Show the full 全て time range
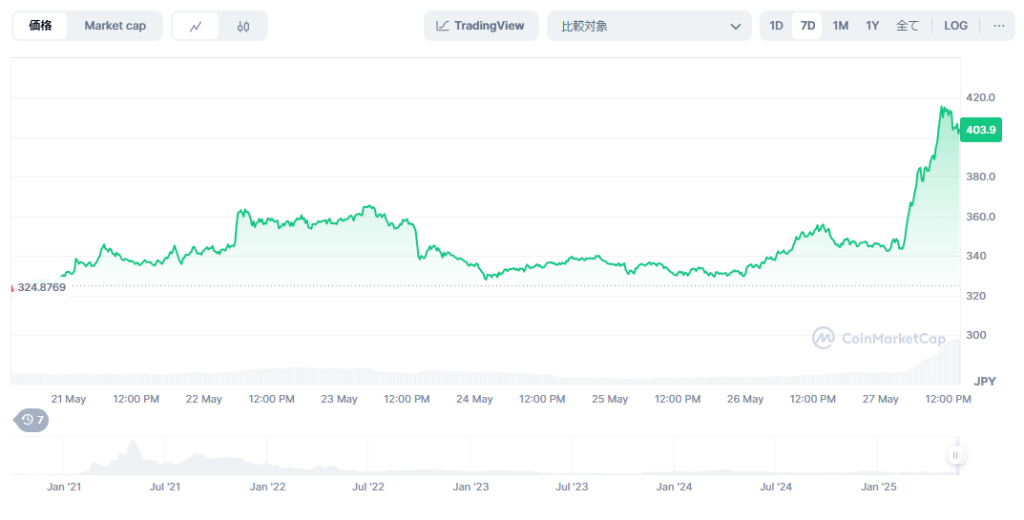The image size is (1024, 520). point(907,26)
